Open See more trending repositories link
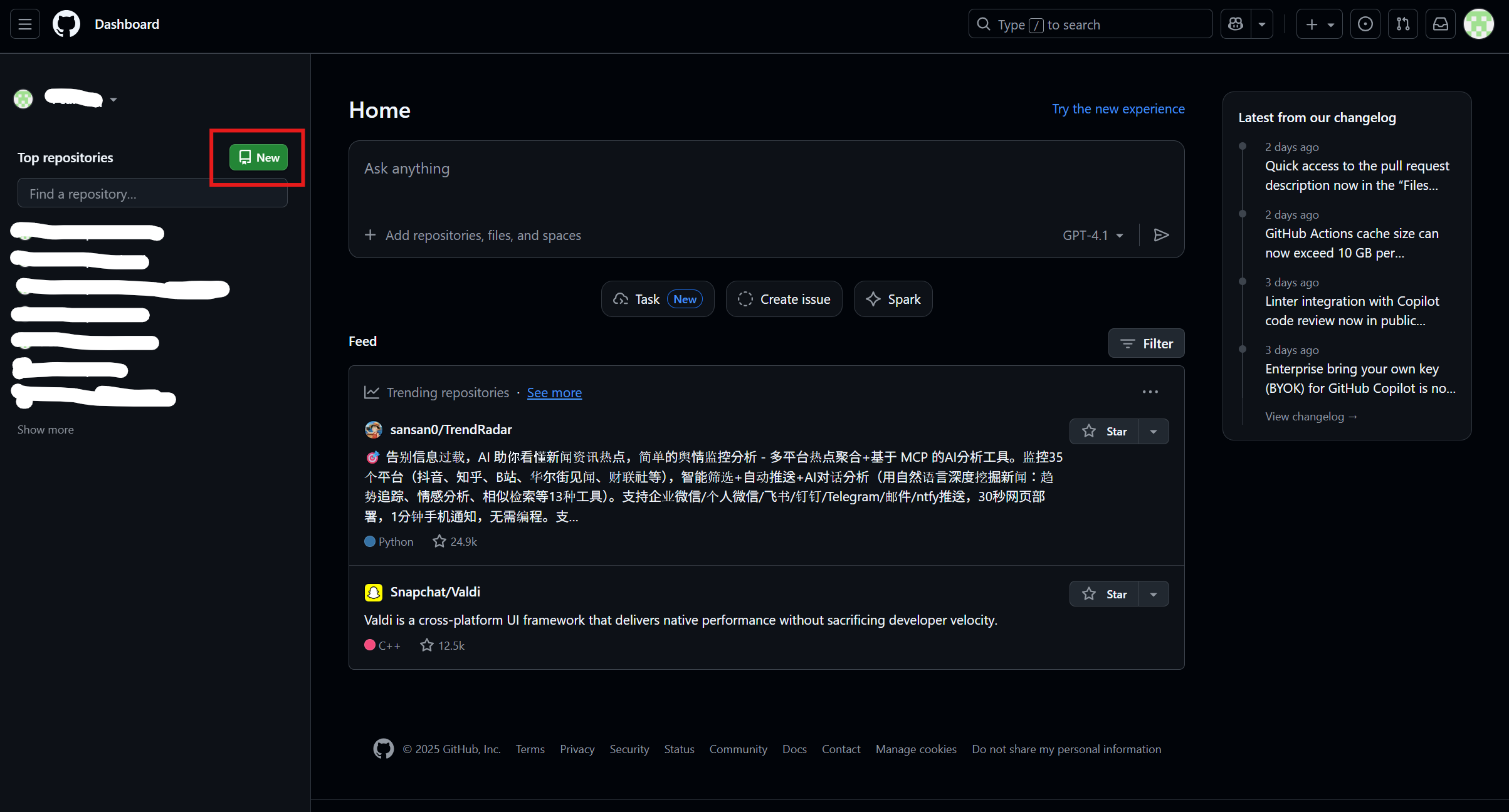 click(554, 393)
